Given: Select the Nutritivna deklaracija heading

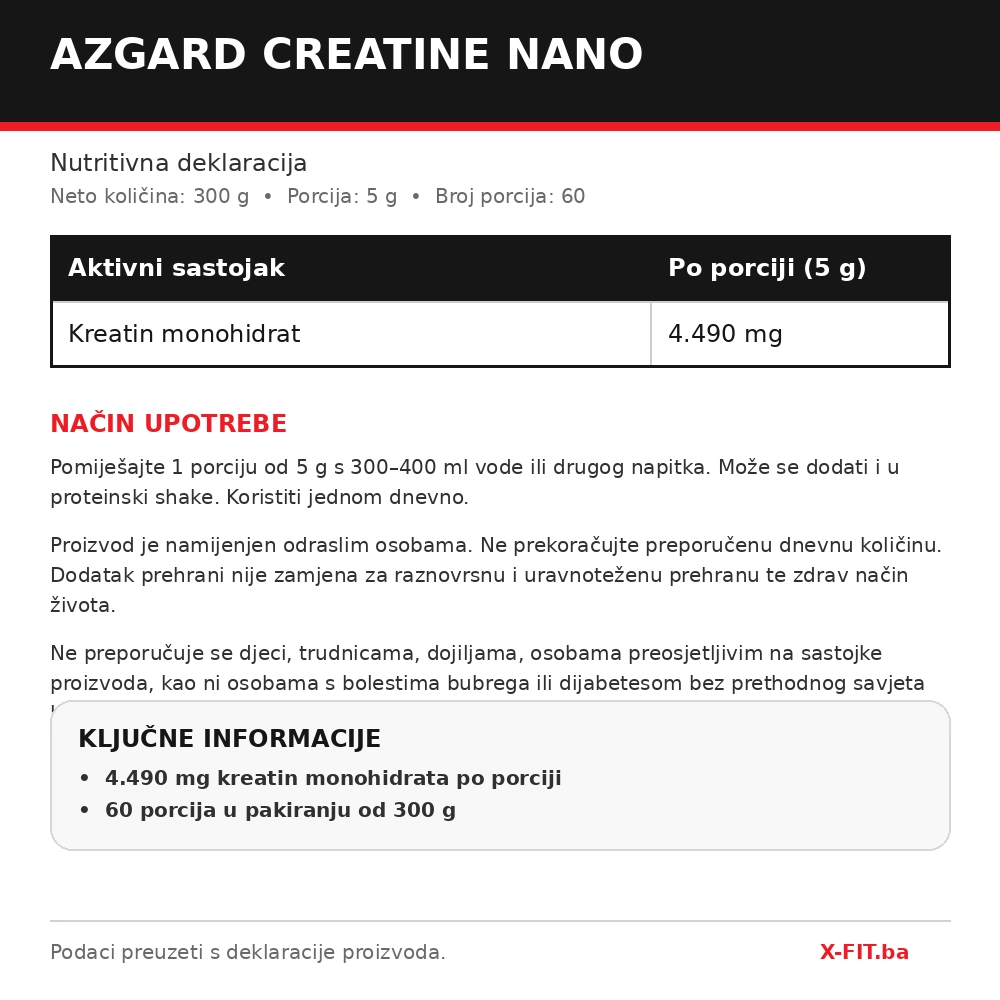Looking at the screenshot, I should point(179,163).
